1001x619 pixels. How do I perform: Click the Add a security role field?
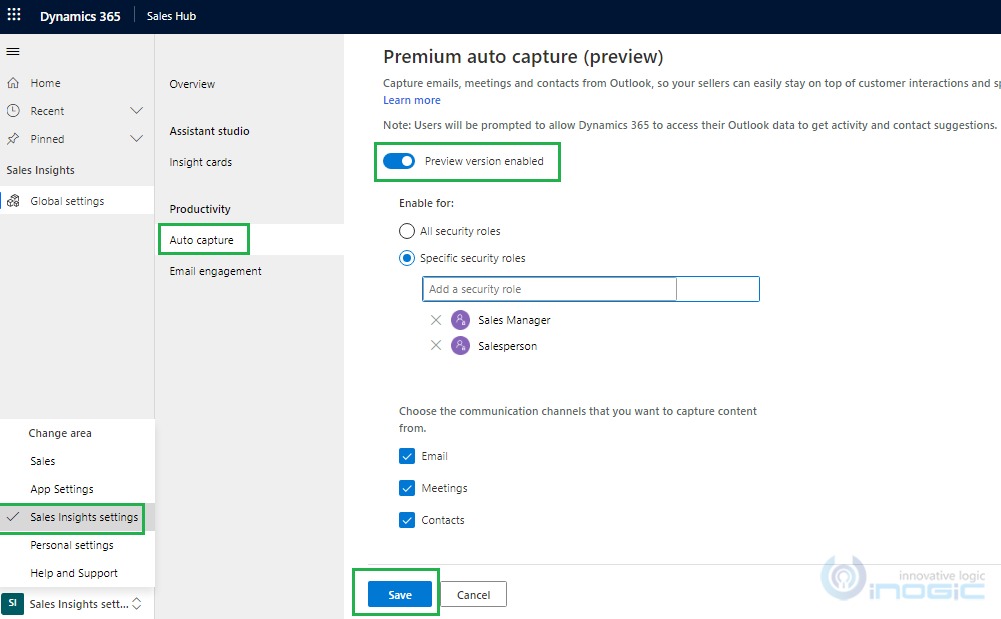pyautogui.click(x=591, y=289)
